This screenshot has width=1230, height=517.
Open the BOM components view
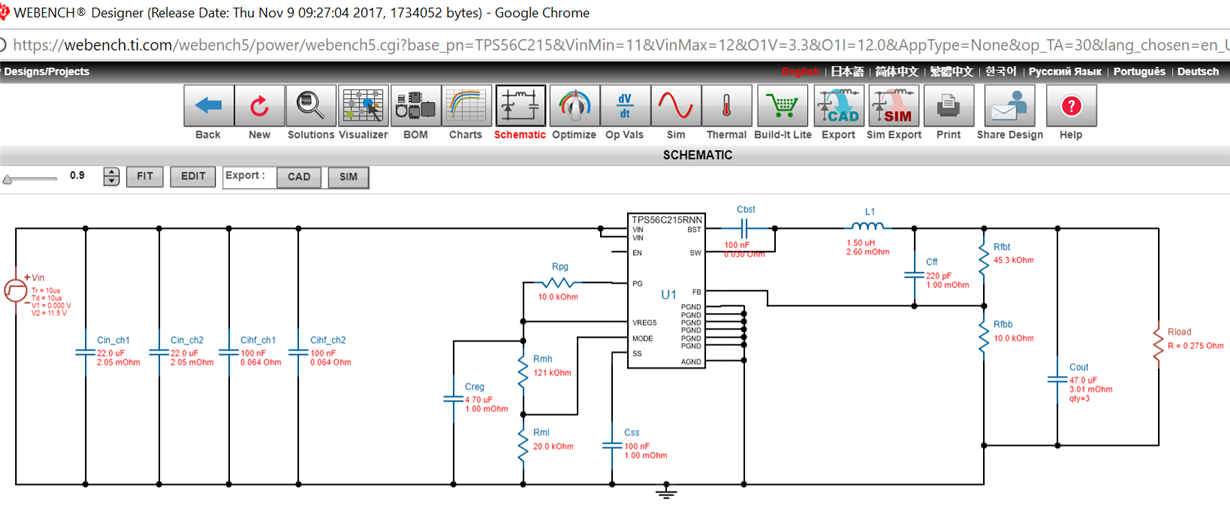415,106
